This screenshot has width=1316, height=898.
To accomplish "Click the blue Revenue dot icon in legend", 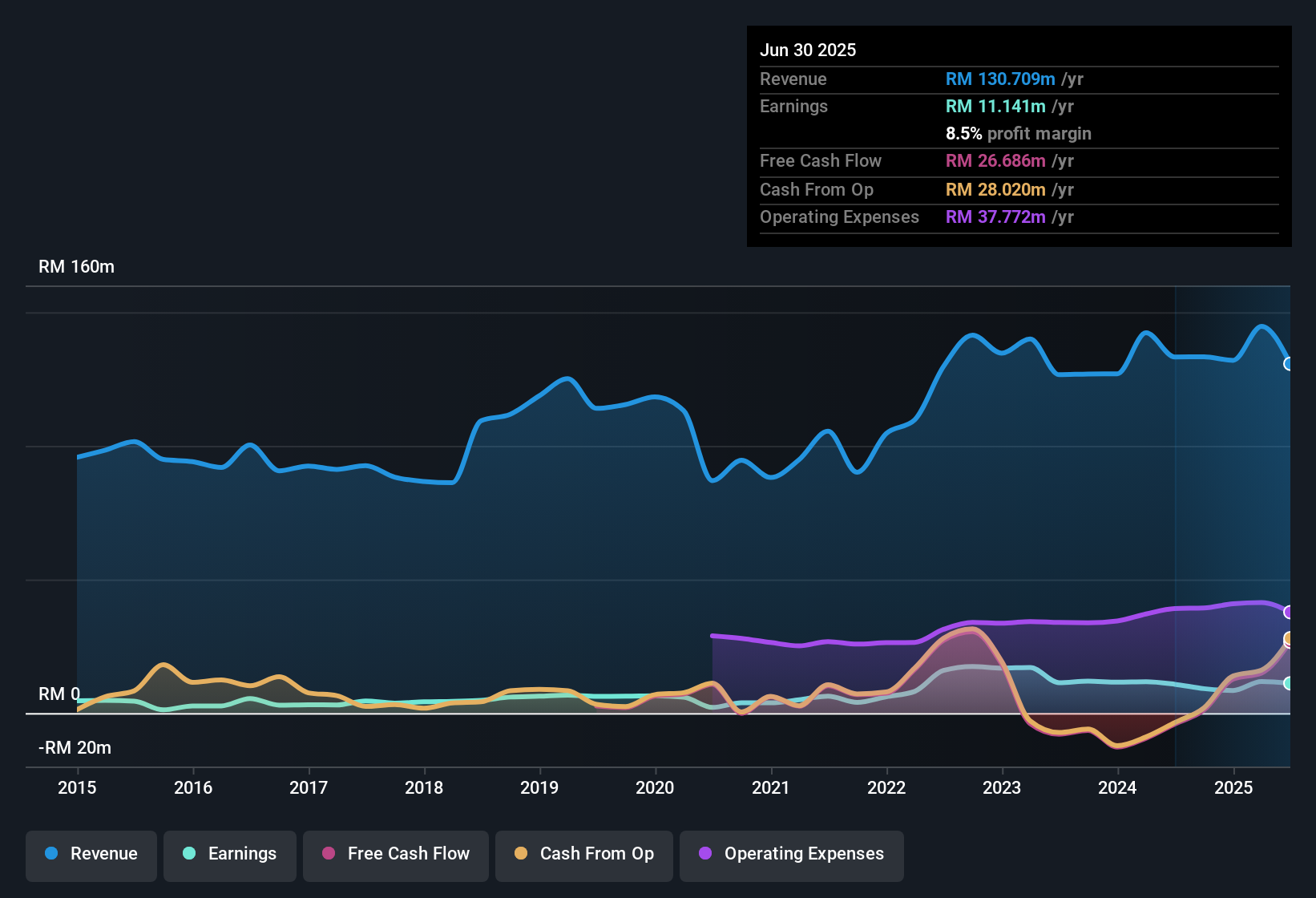I will tap(51, 854).
